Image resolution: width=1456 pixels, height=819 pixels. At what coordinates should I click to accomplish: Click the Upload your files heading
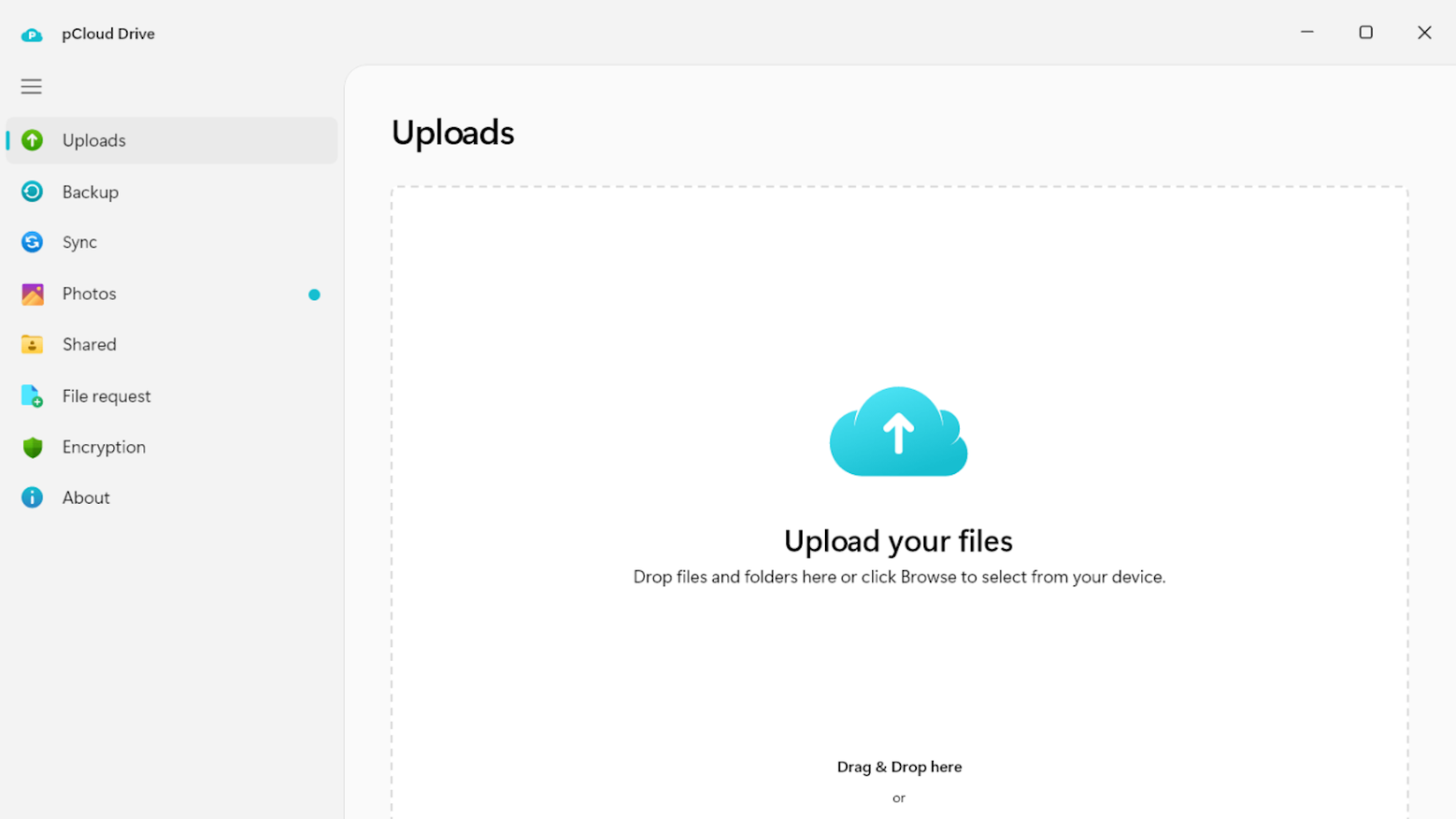click(x=898, y=541)
